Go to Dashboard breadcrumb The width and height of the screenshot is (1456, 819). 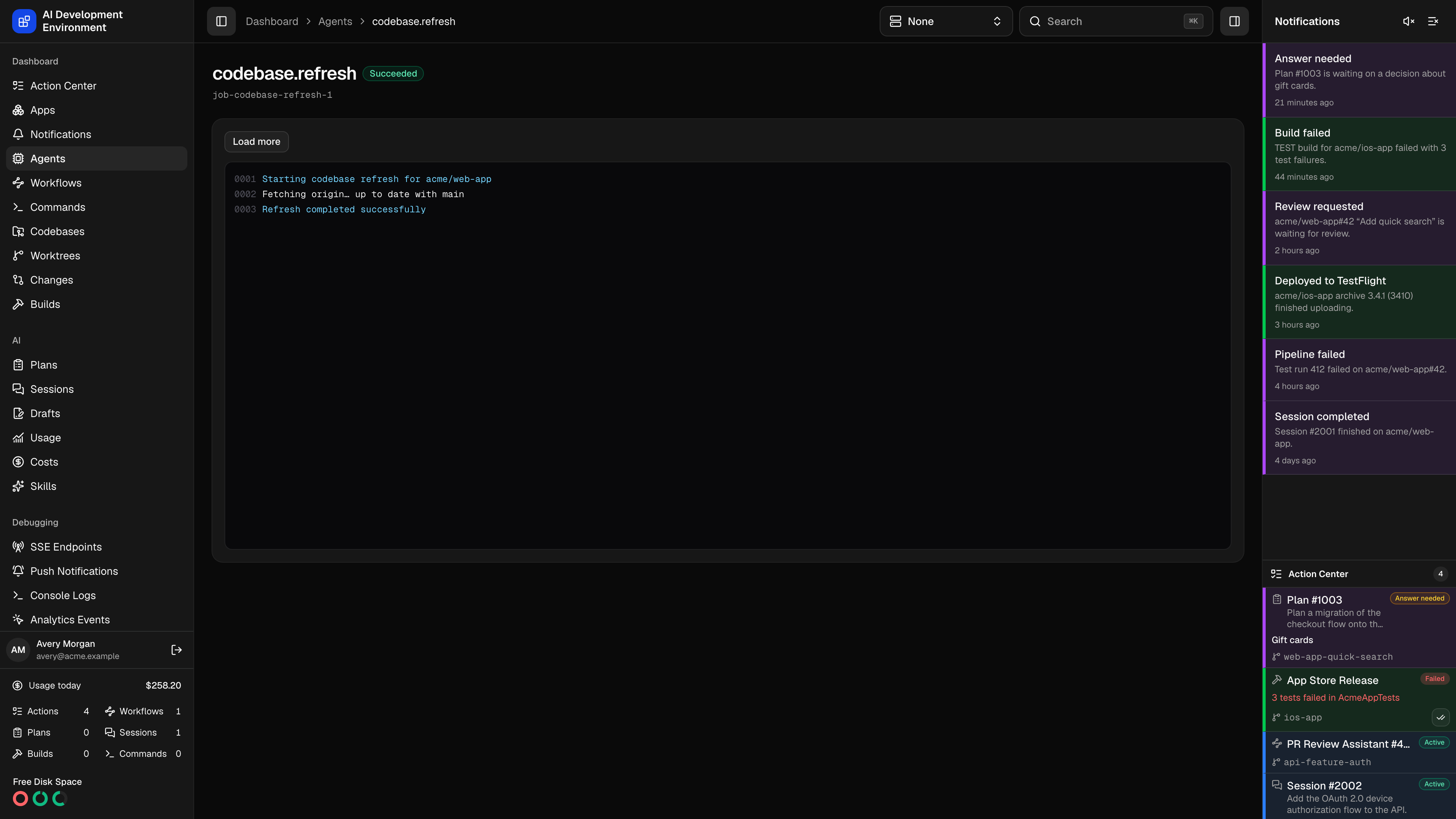click(272, 22)
